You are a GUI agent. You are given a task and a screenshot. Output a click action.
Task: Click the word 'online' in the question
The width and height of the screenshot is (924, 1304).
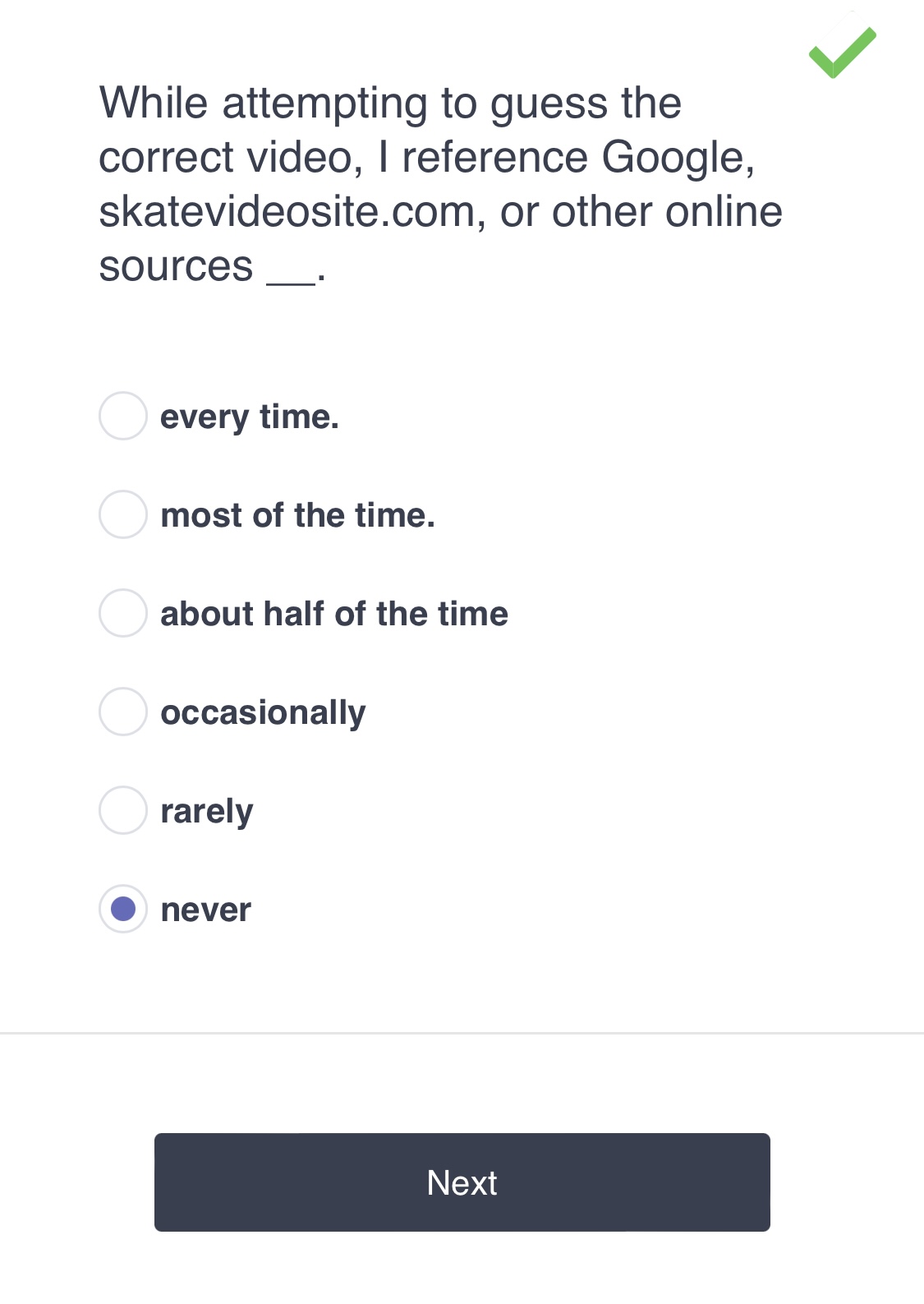click(x=724, y=212)
